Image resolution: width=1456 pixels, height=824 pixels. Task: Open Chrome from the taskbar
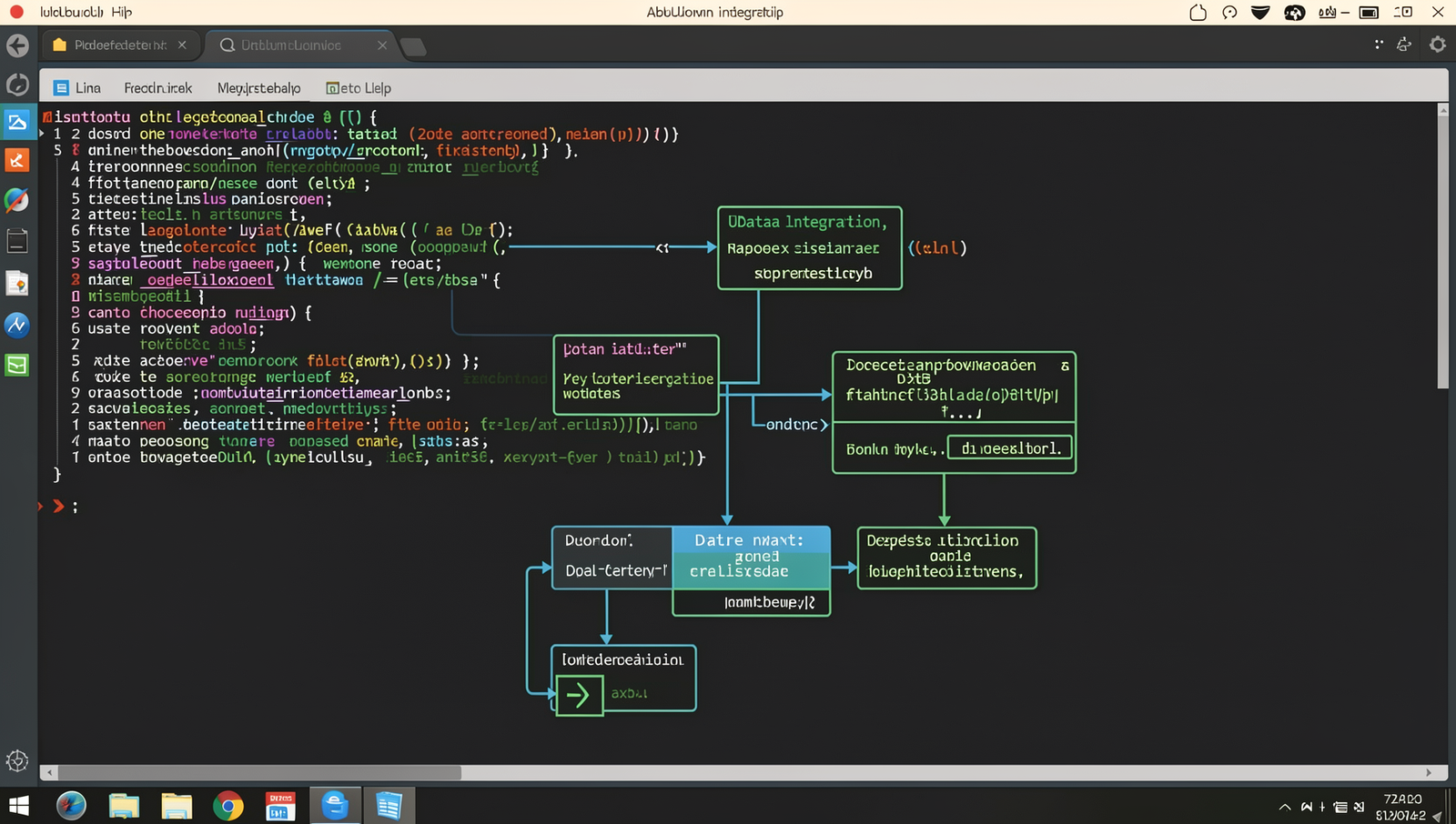pos(228,806)
